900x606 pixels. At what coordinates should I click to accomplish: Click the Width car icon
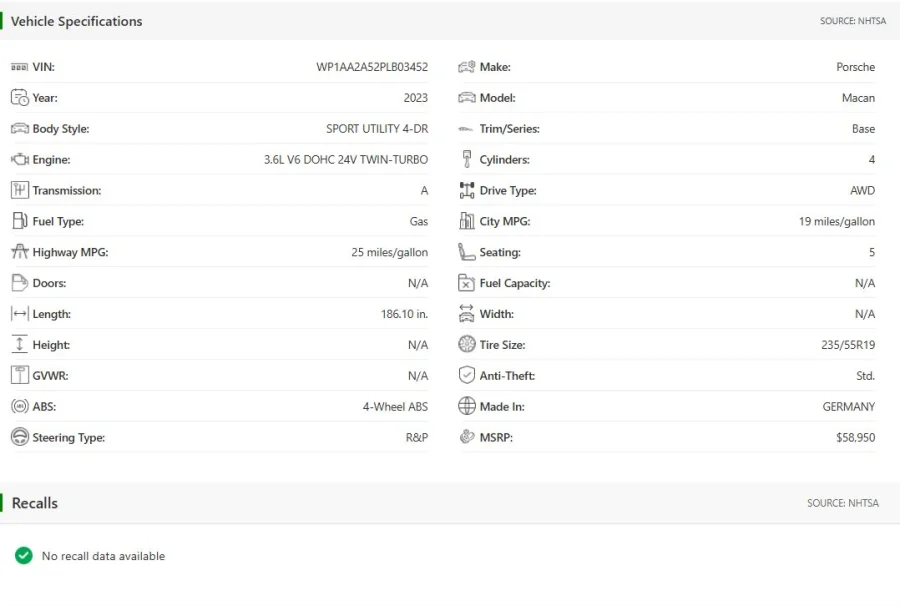click(467, 313)
